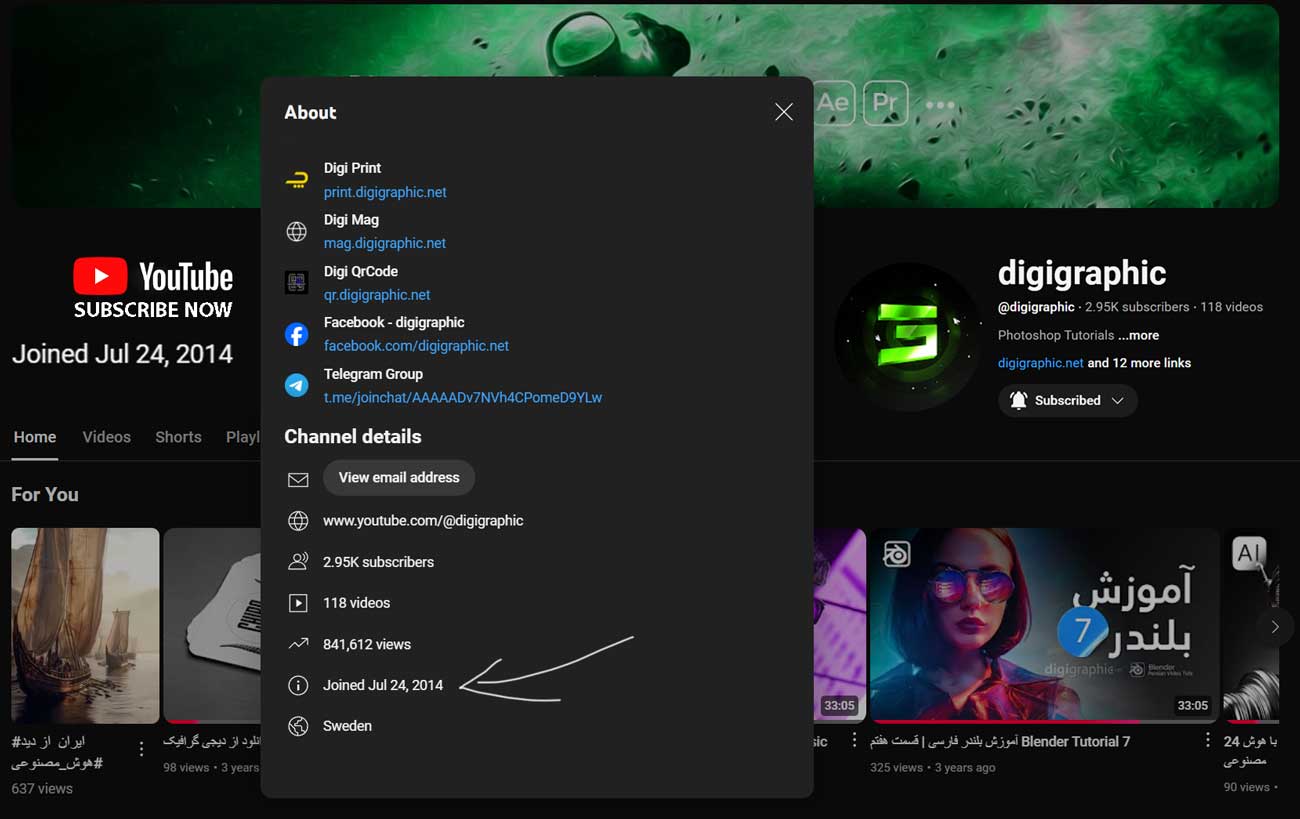Click the After Effects Ae banner icon
This screenshot has width=1300, height=819.
click(x=833, y=103)
